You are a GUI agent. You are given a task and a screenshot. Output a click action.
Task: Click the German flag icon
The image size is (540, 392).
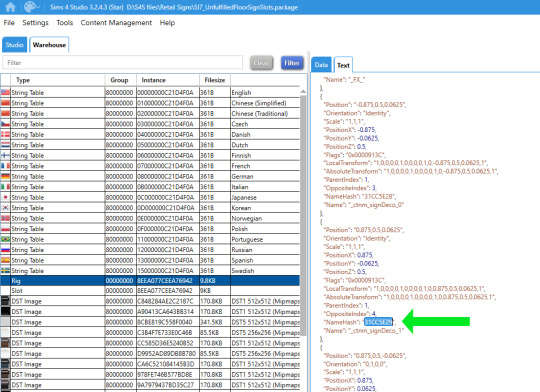(5, 176)
